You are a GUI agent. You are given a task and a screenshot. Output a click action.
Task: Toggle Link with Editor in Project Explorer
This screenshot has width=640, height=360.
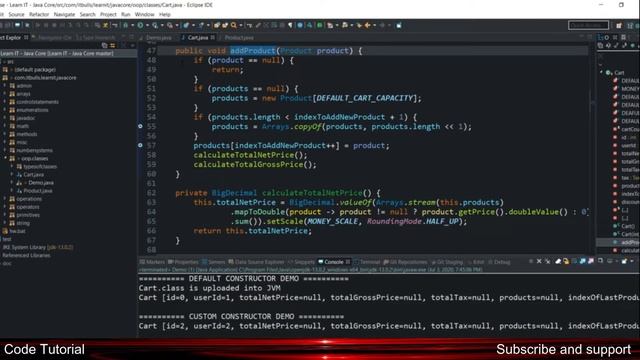point(112,45)
